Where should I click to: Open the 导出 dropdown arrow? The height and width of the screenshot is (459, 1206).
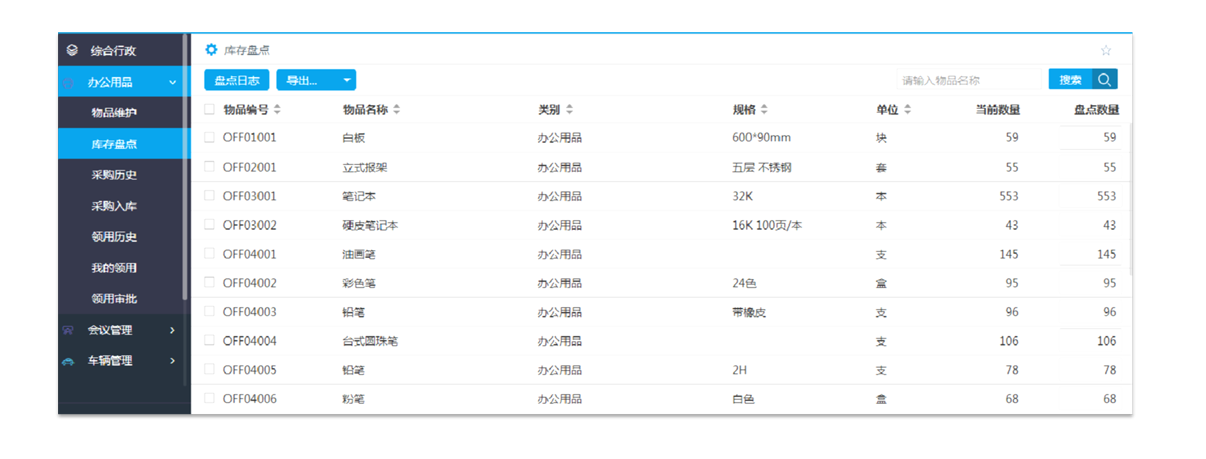click(x=346, y=80)
